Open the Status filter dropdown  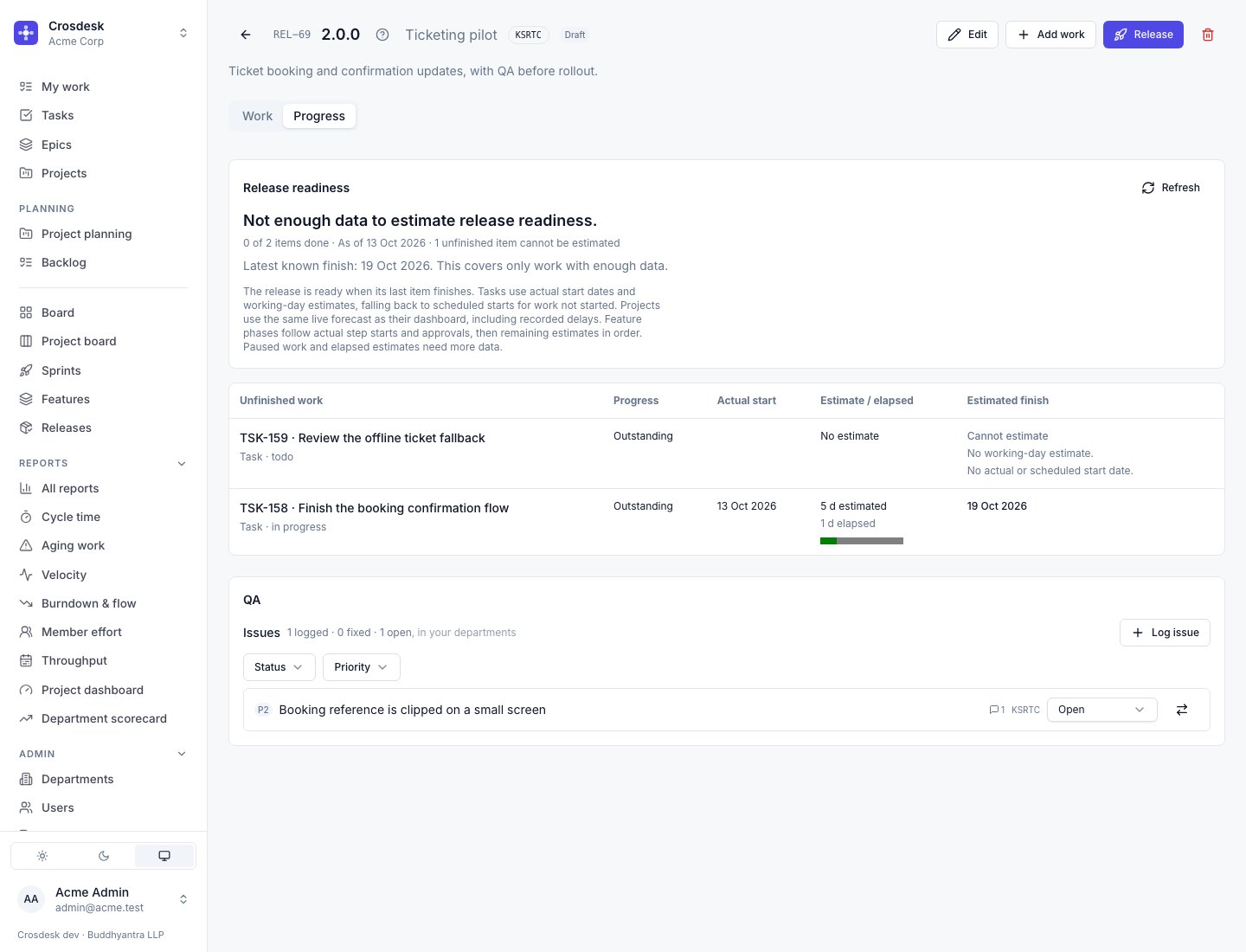coord(279,667)
